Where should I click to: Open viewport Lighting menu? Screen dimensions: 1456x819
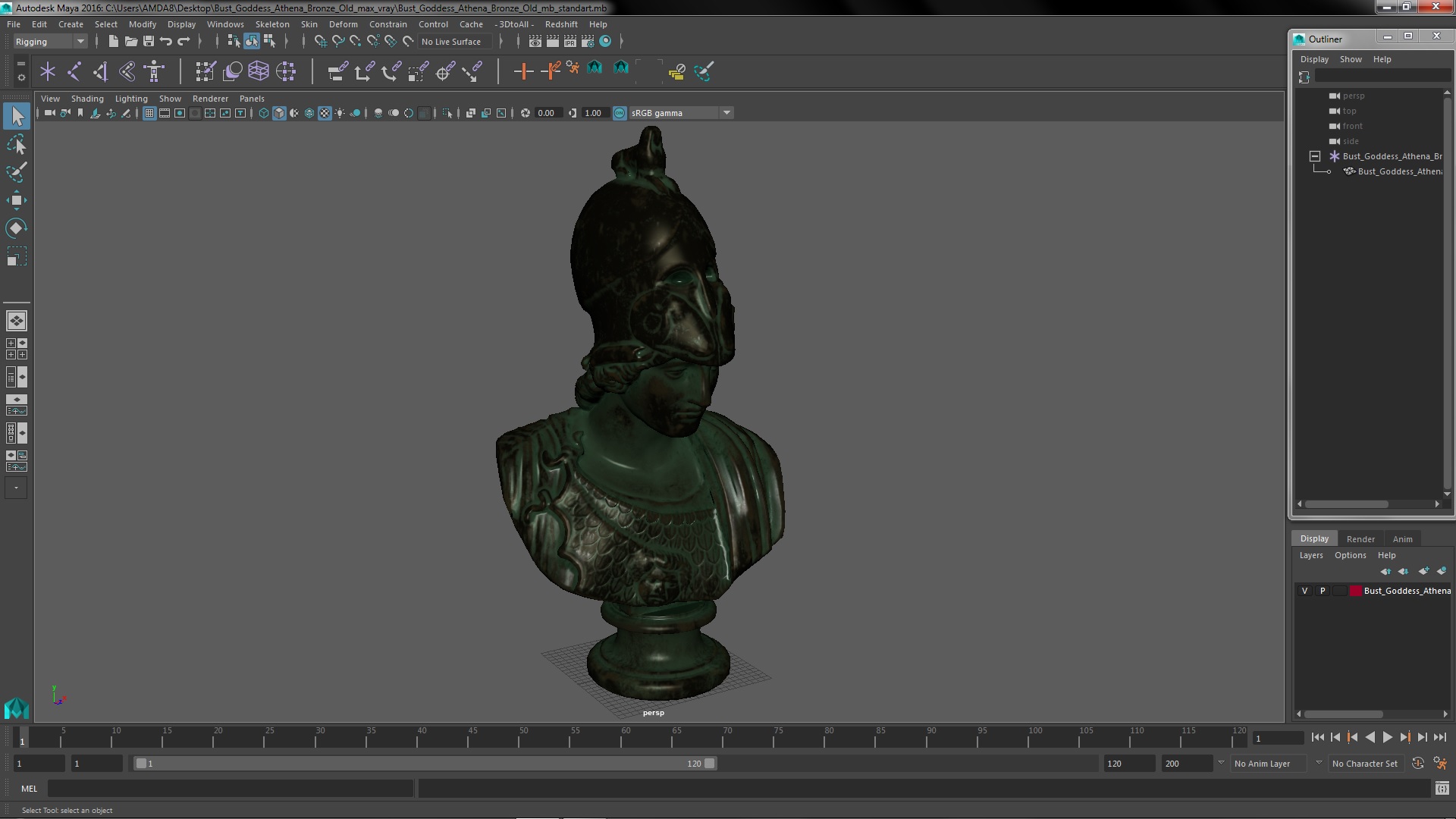coord(131,99)
